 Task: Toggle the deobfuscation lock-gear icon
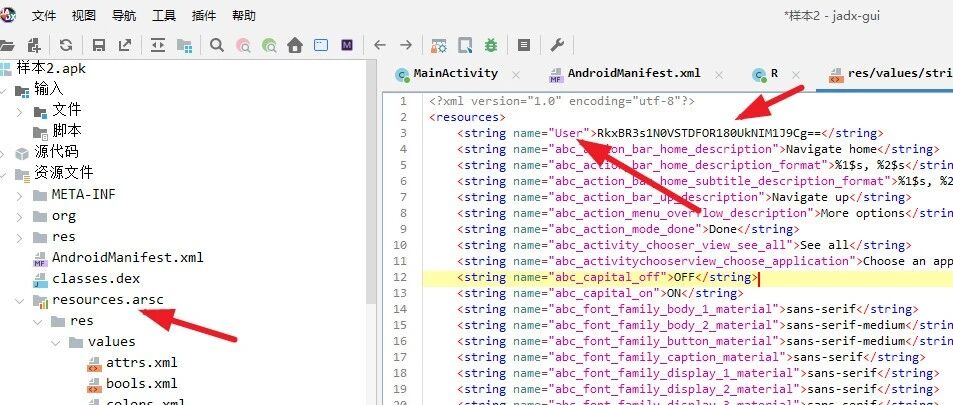point(438,45)
